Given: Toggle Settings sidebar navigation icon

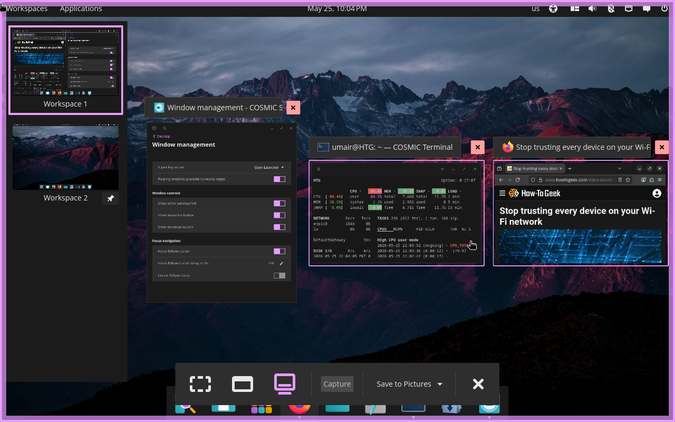Looking at the screenshot, I should pos(154,128).
